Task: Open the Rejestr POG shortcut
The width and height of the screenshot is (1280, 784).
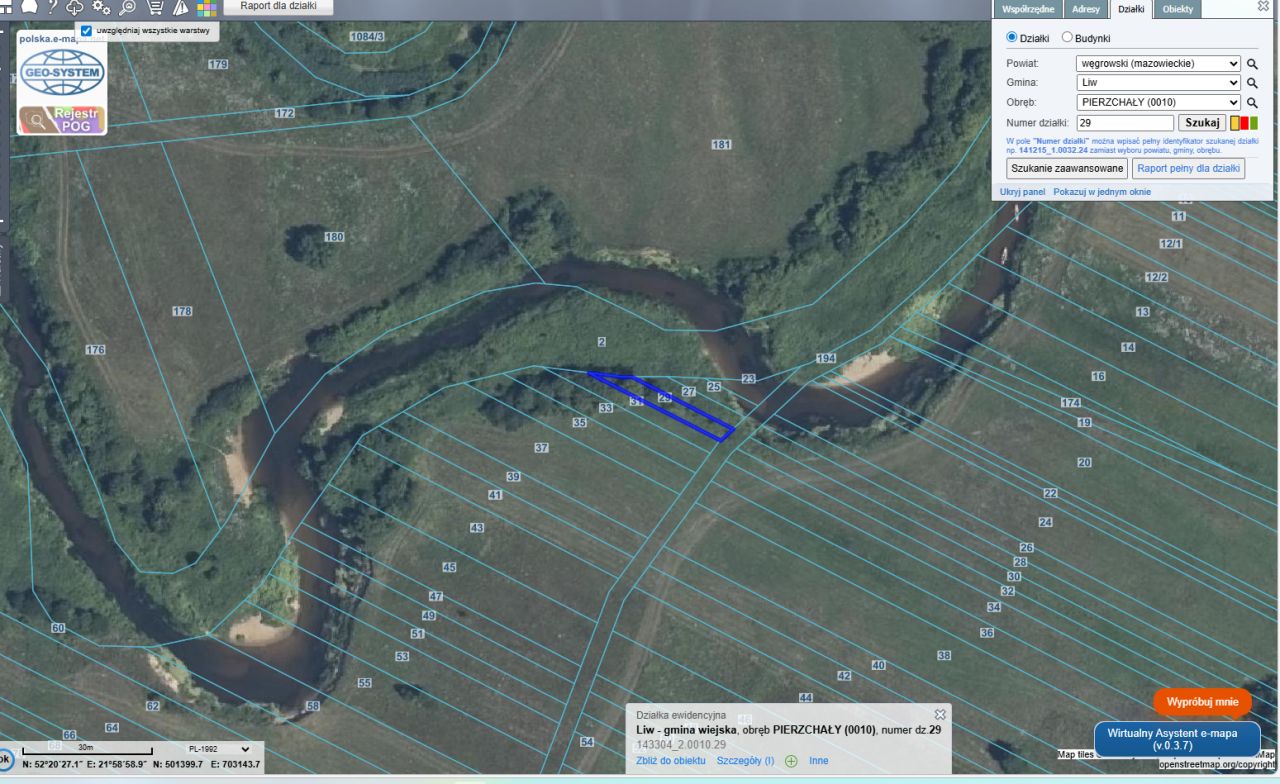Action: pos(62,120)
